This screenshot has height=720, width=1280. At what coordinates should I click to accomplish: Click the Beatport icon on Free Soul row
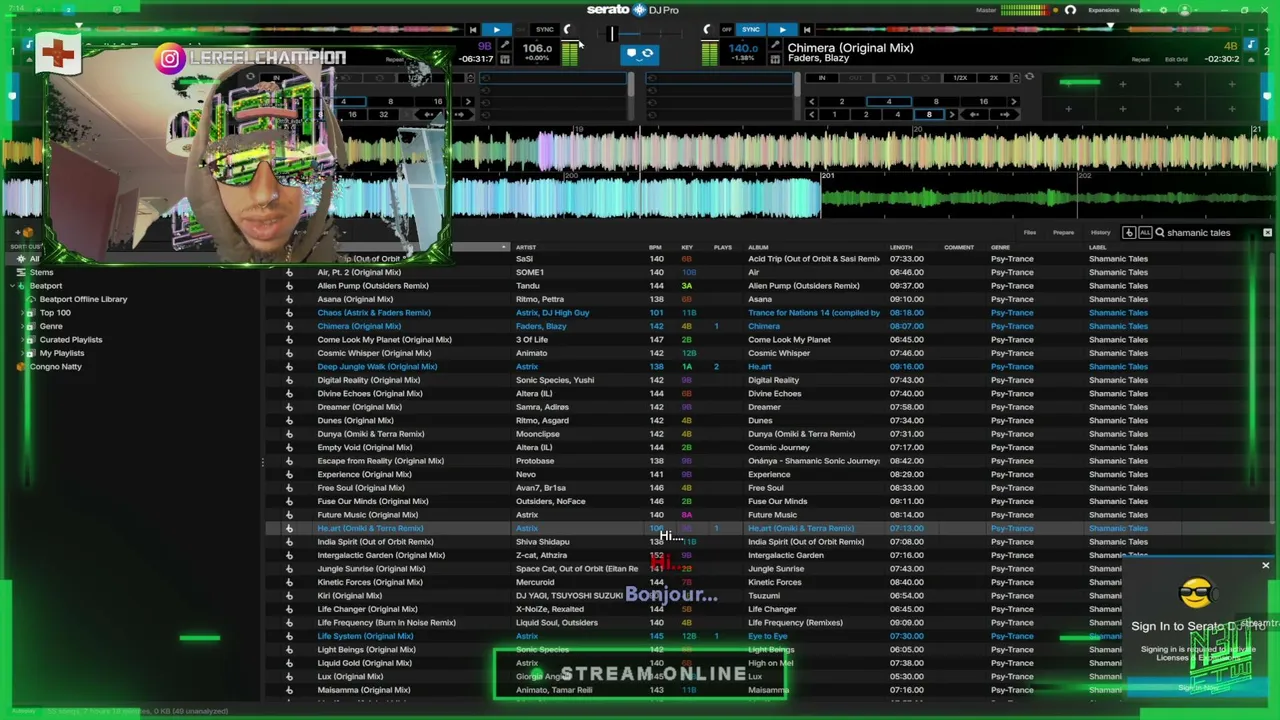pyautogui.click(x=289, y=488)
